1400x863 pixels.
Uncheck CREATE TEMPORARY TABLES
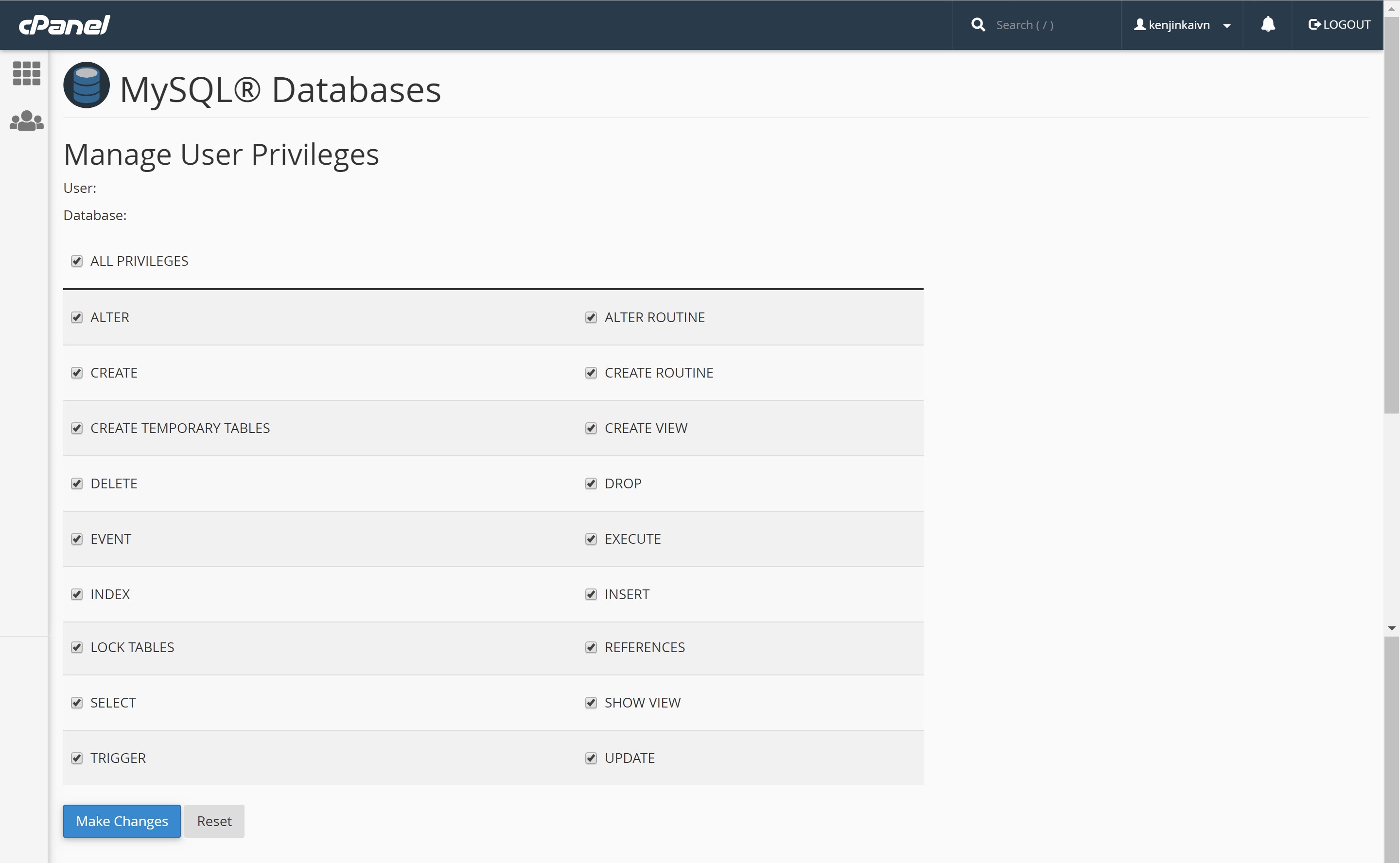point(76,428)
